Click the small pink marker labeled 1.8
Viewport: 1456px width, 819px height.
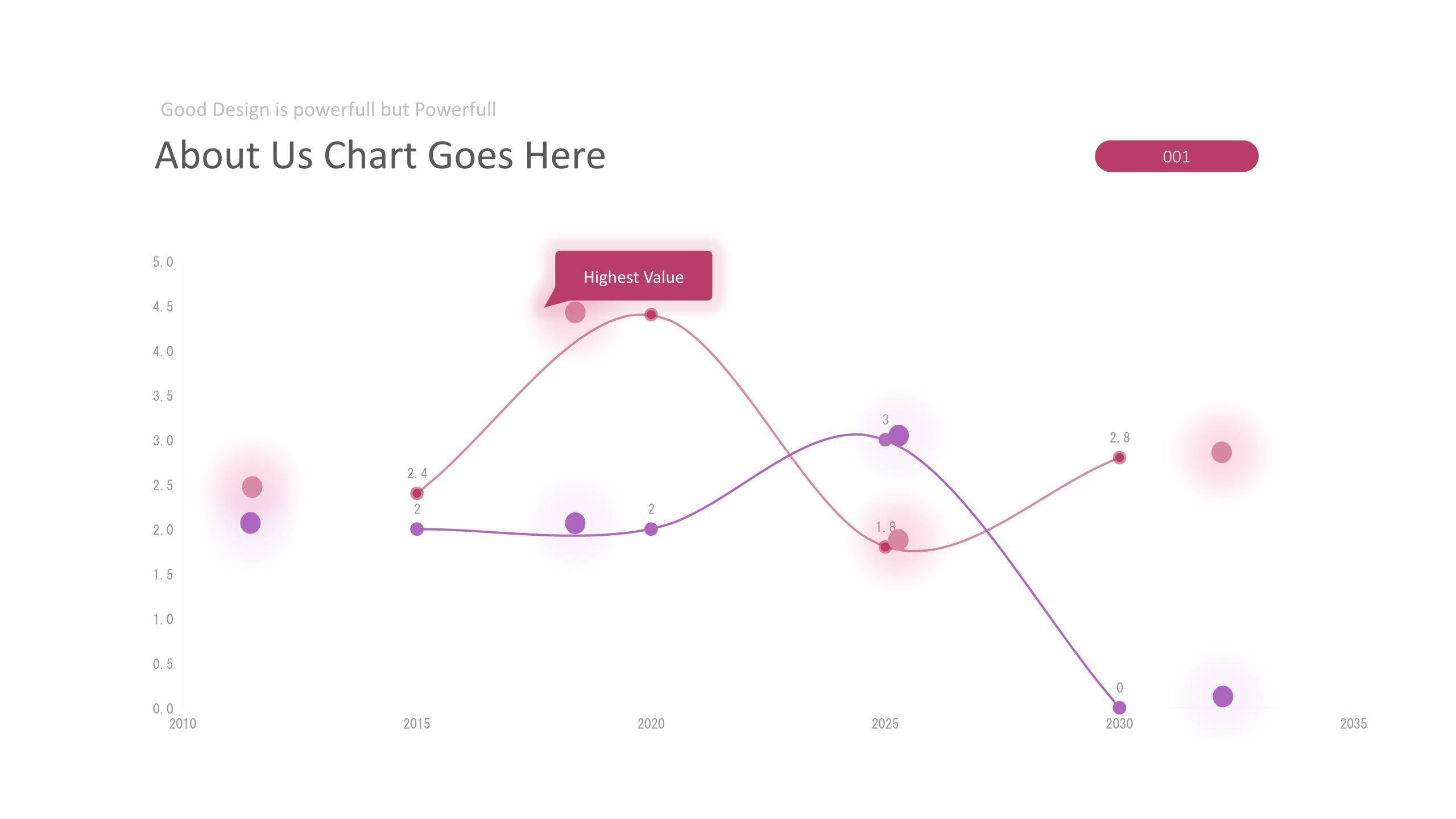pyautogui.click(x=884, y=547)
